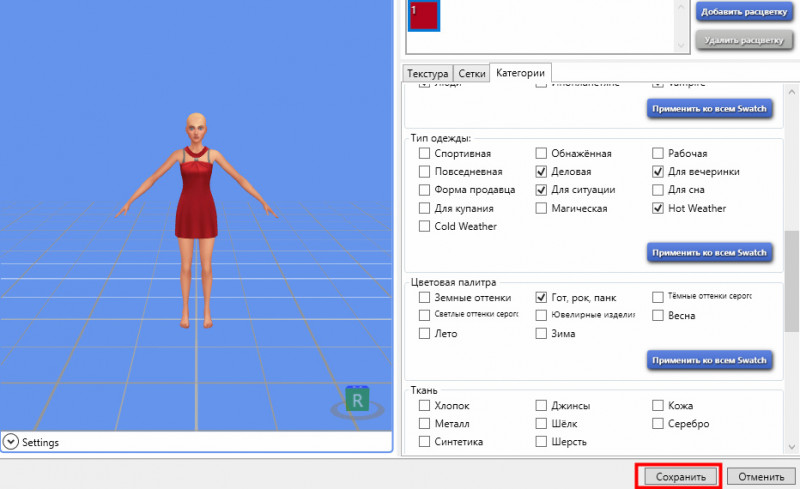Tick the Шёлк checkbox

click(x=541, y=423)
